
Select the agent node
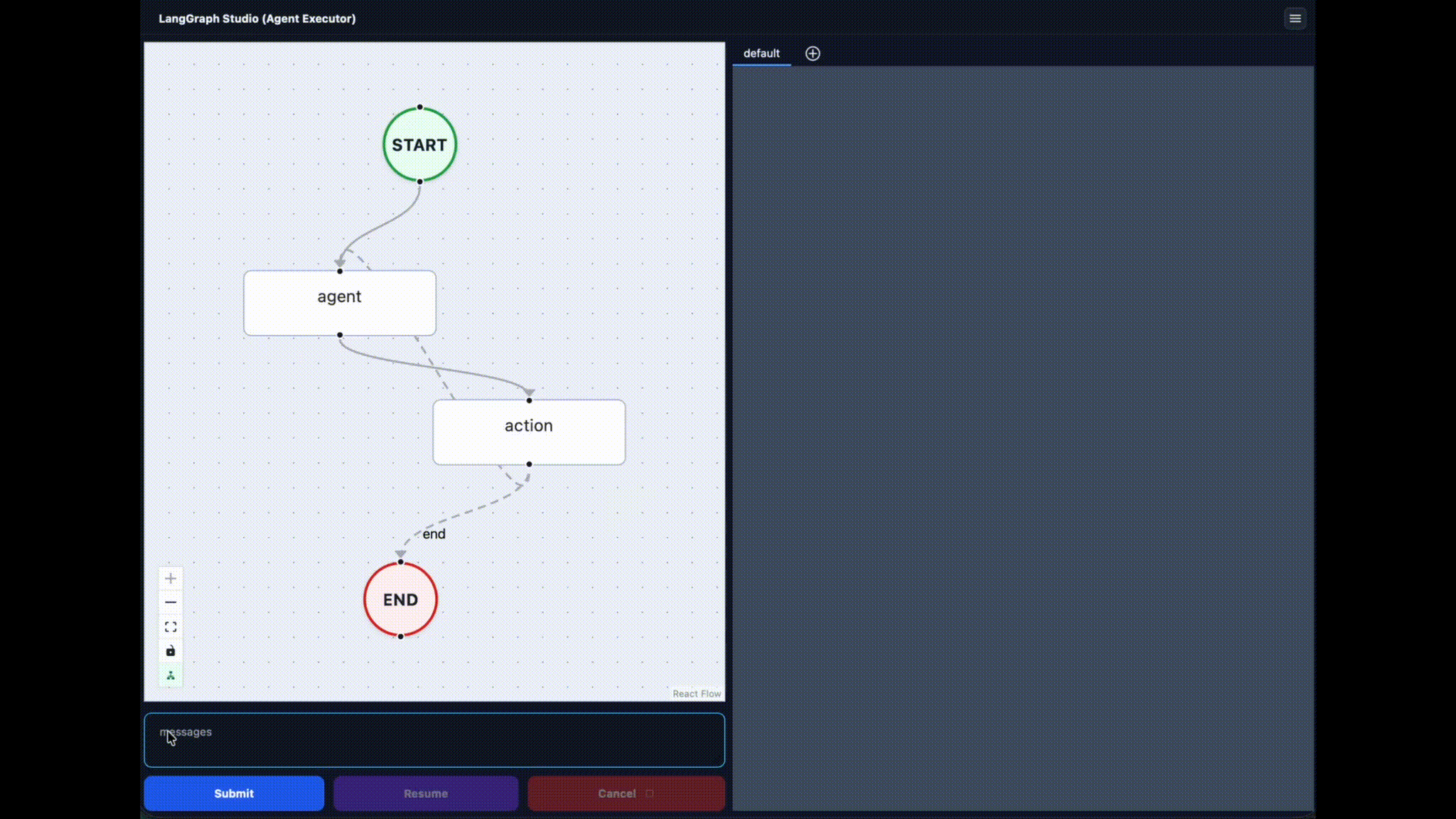click(340, 303)
